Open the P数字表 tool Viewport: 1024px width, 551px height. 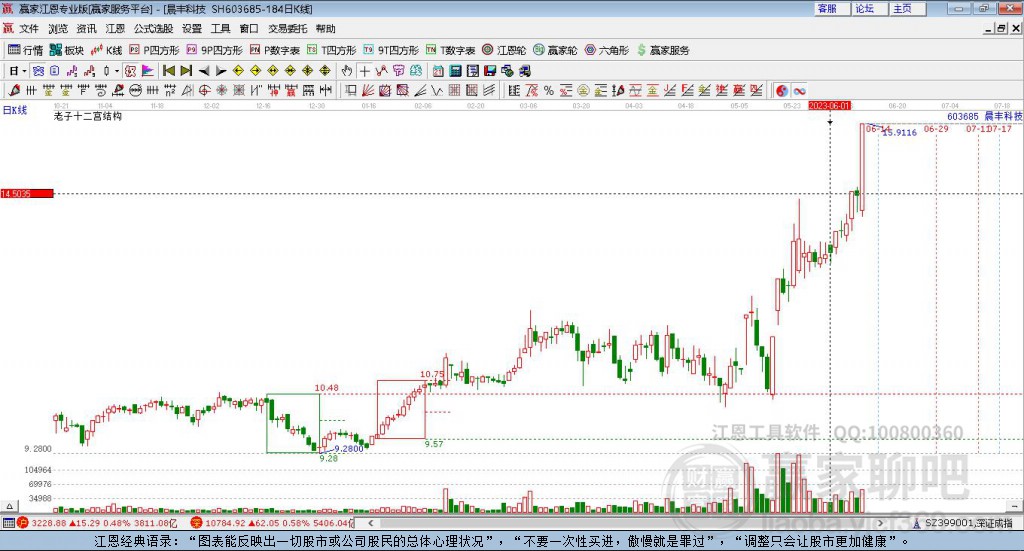pyautogui.click(x=274, y=50)
